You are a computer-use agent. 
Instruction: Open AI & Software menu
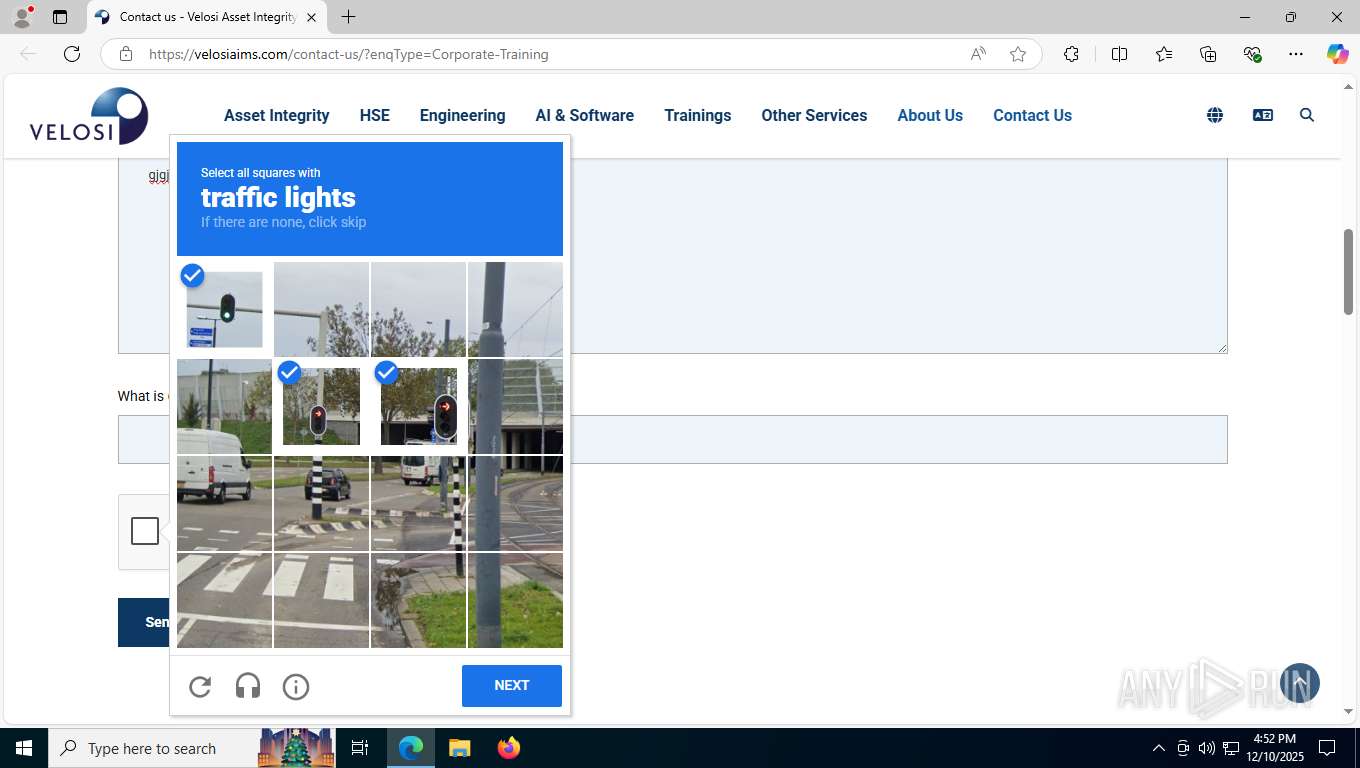point(585,115)
